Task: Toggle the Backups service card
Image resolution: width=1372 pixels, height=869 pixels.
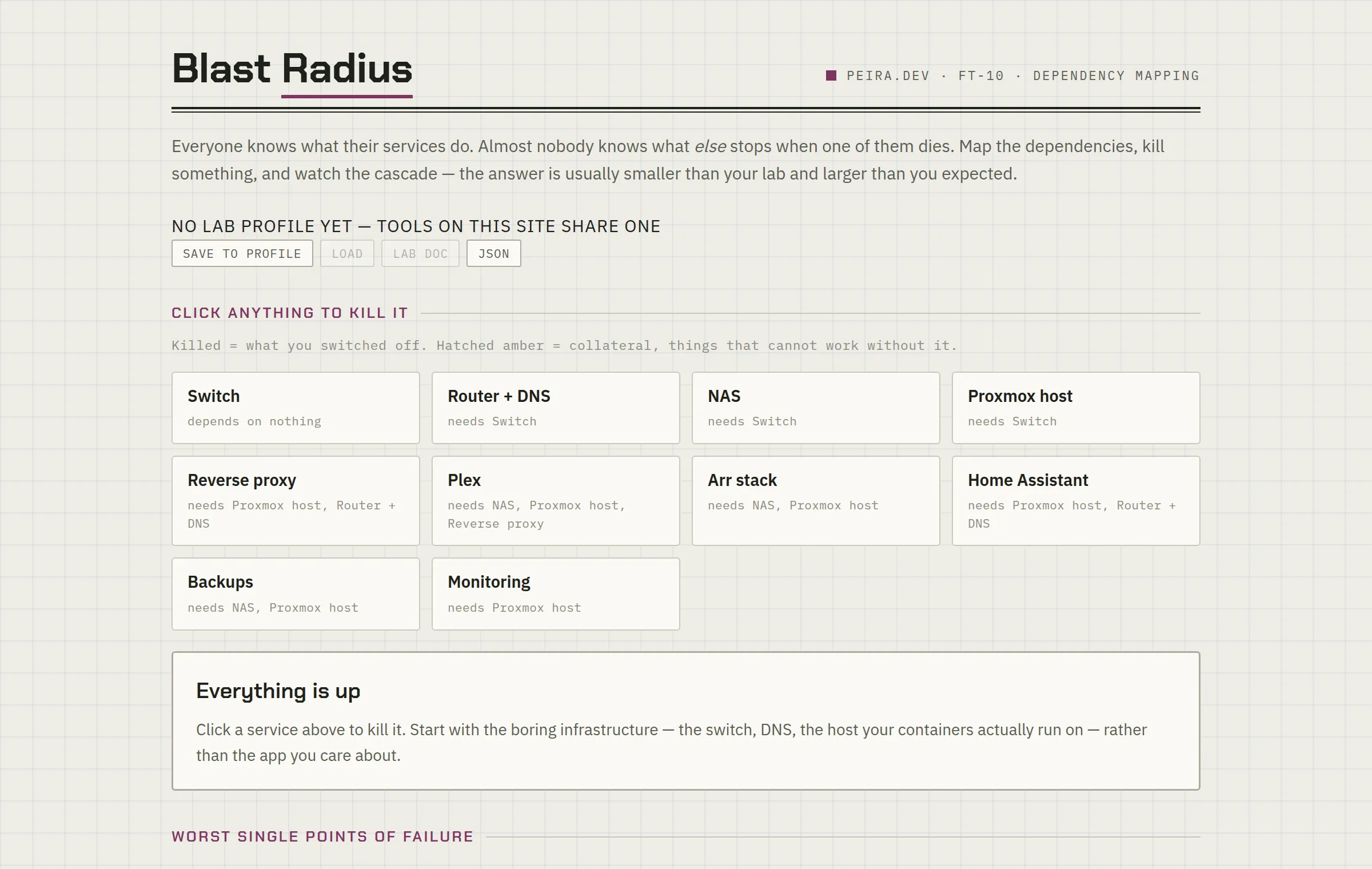Action: coord(296,594)
